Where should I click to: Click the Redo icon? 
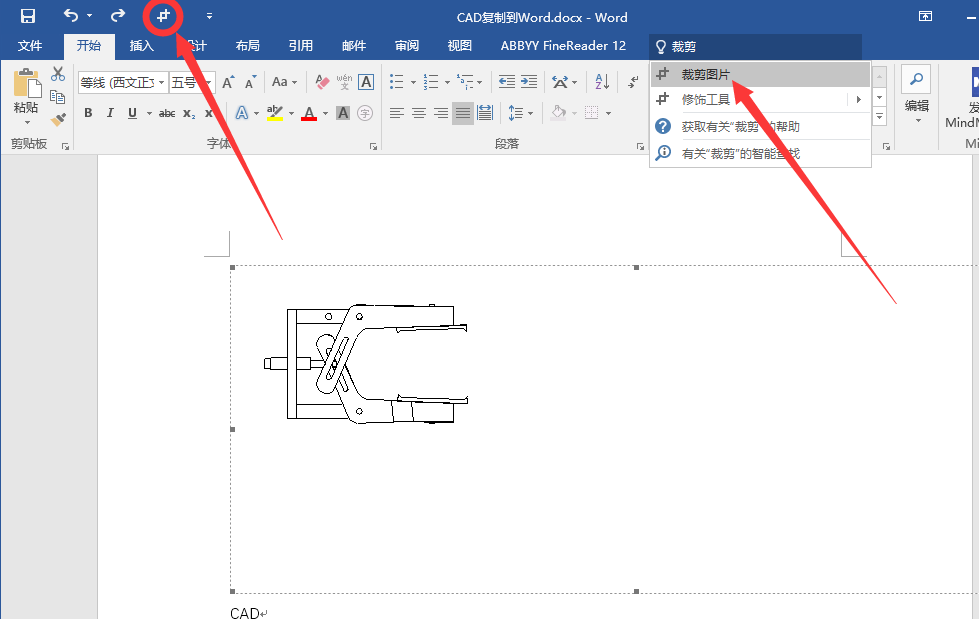117,16
